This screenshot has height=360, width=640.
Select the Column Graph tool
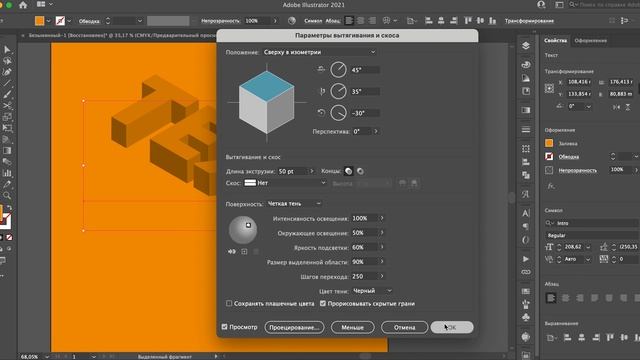click(7, 173)
